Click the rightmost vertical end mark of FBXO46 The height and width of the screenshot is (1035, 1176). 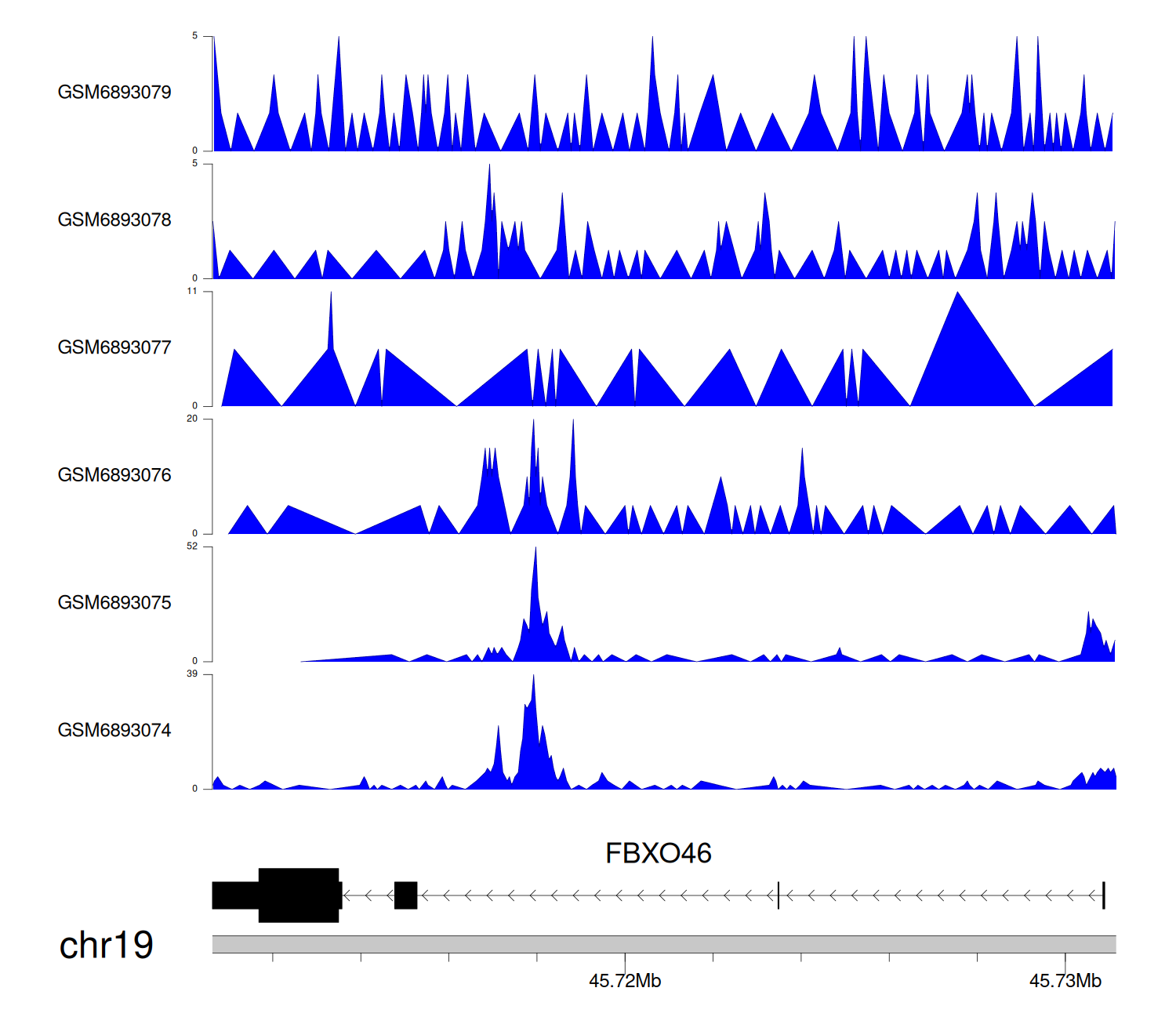[x=1103, y=895]
